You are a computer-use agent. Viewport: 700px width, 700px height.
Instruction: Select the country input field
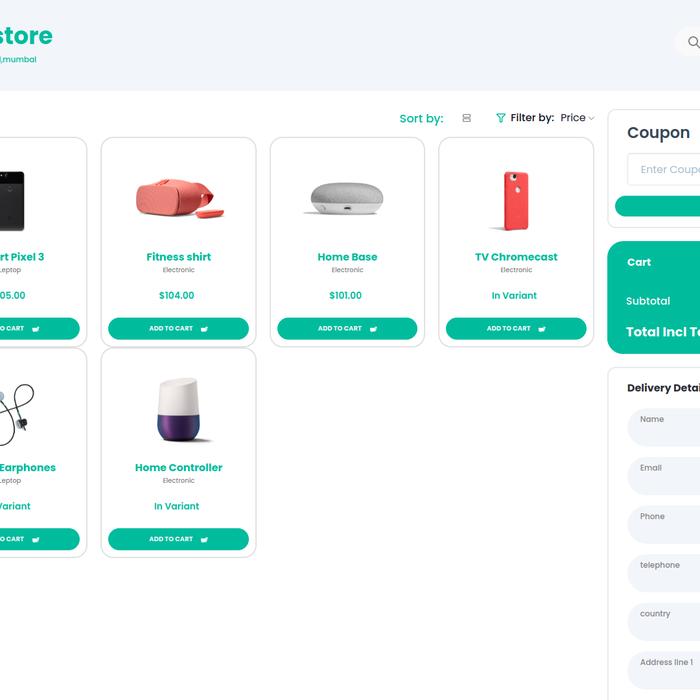point(666,622)
